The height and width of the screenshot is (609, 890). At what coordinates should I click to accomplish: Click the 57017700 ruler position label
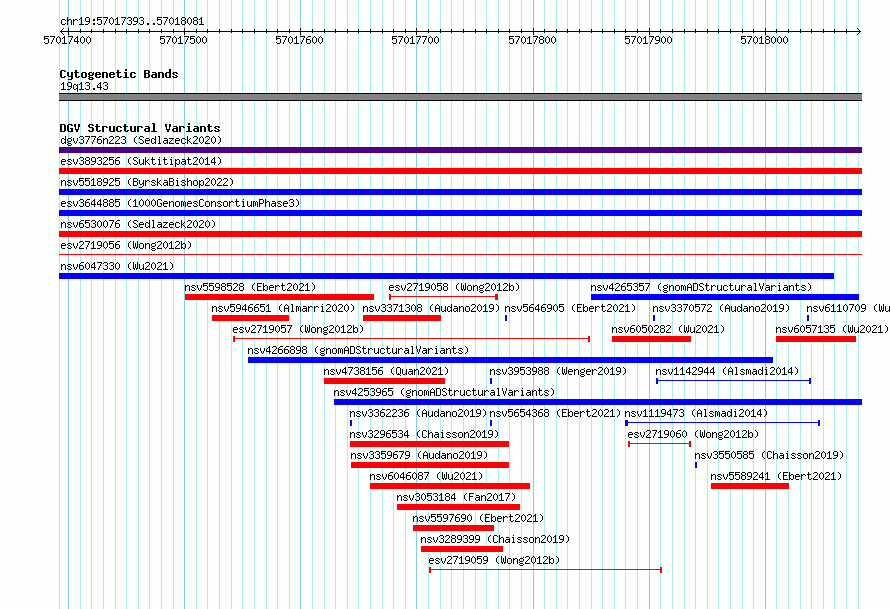click(x=415, y=40)
